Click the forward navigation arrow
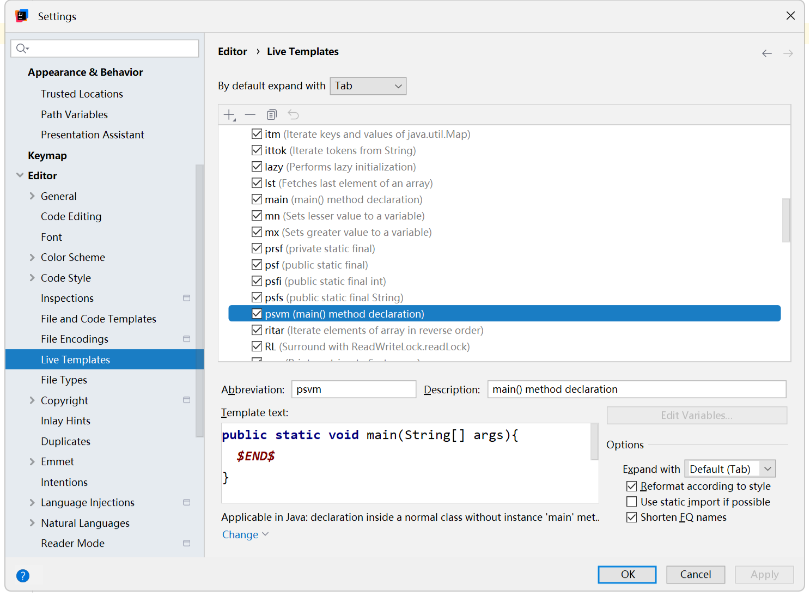Screen dimensions: 809x593 (788, 53)
